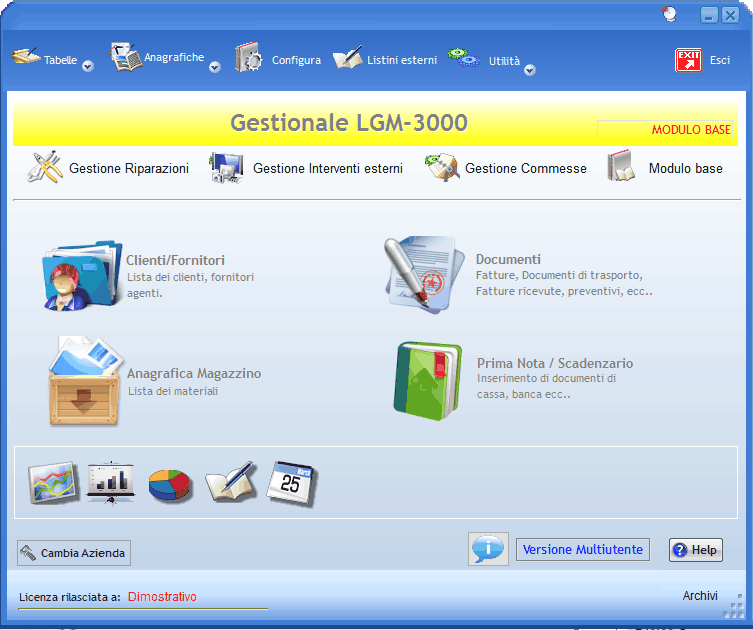Click the MODULO BASE field
The width and height of the screenshot is (753, 630).
click(x=665, y=130)
